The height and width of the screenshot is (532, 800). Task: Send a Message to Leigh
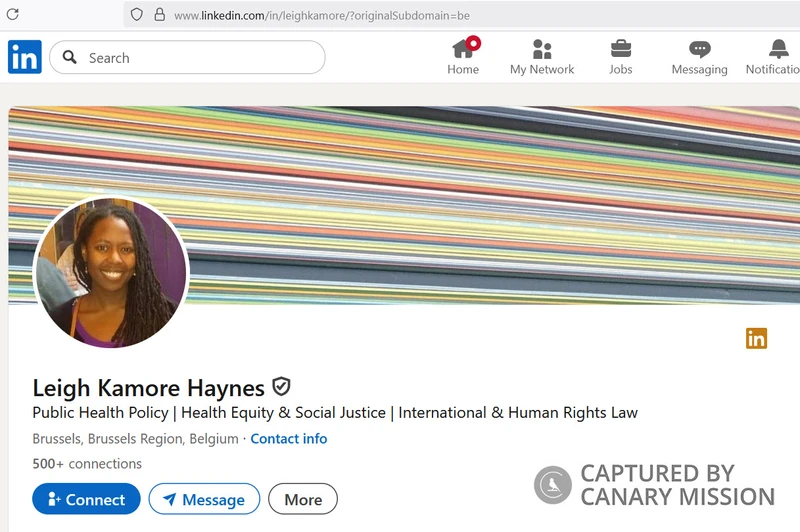pos(204,499)
